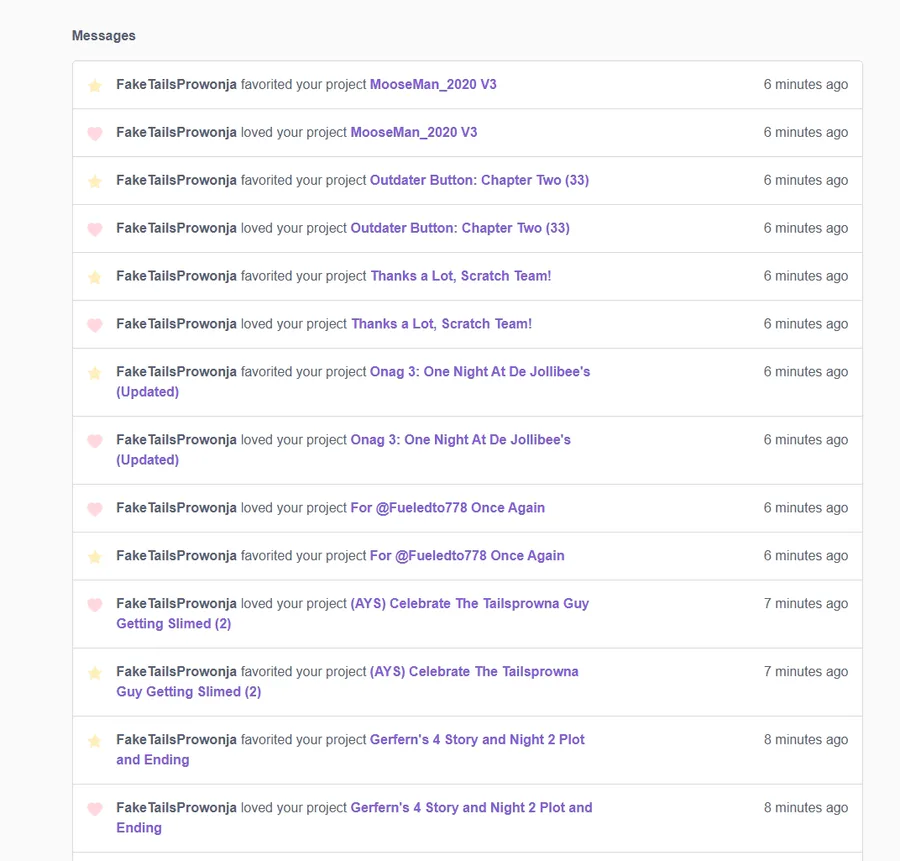900x861 pixels.
Task: Open Onag 3 project link in loved message
Action: point(460,440)
